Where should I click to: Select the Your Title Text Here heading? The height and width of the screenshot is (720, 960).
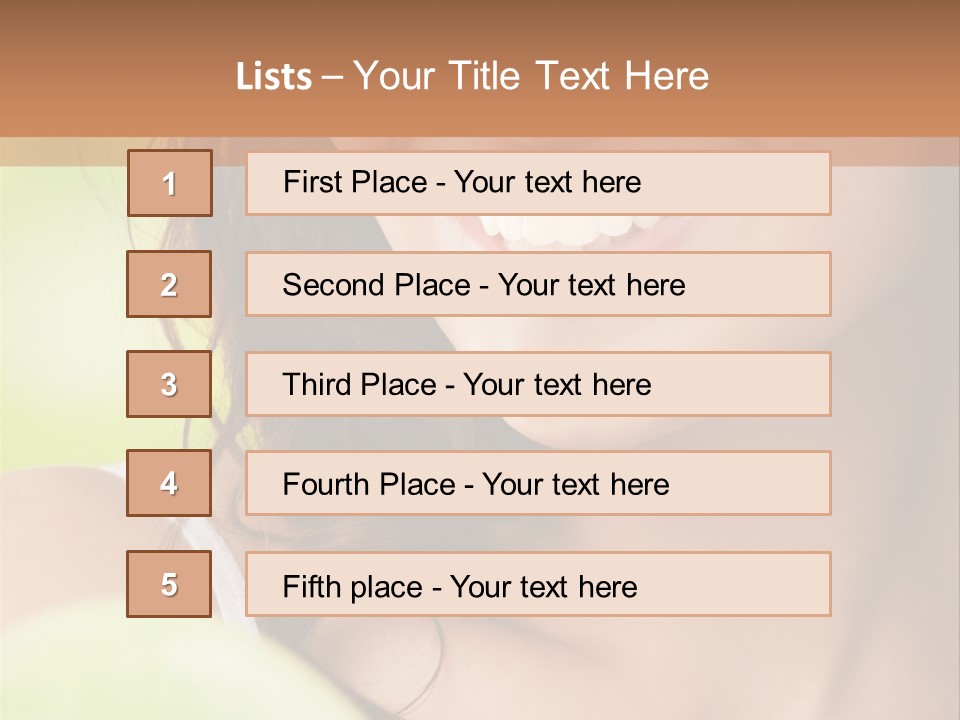pos(530,76)
